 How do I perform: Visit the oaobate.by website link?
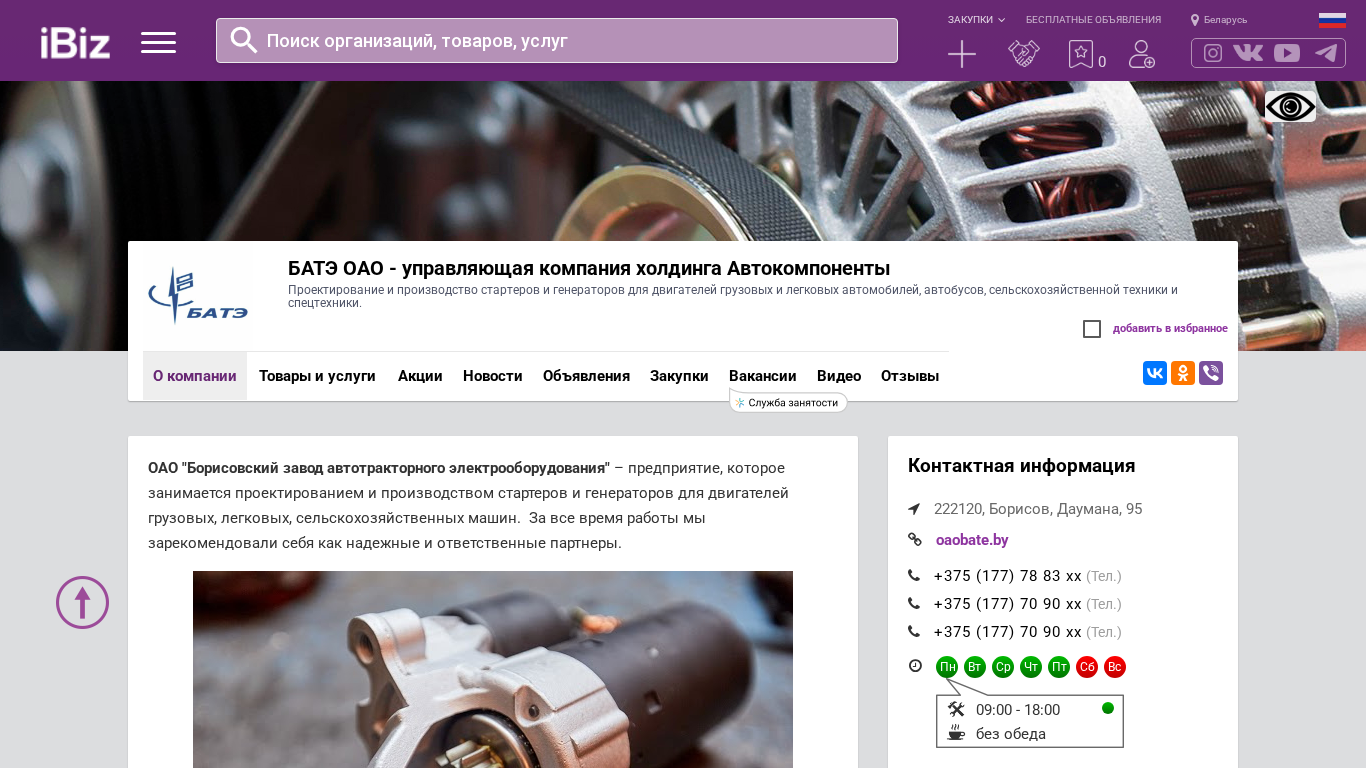click(972, 540)
